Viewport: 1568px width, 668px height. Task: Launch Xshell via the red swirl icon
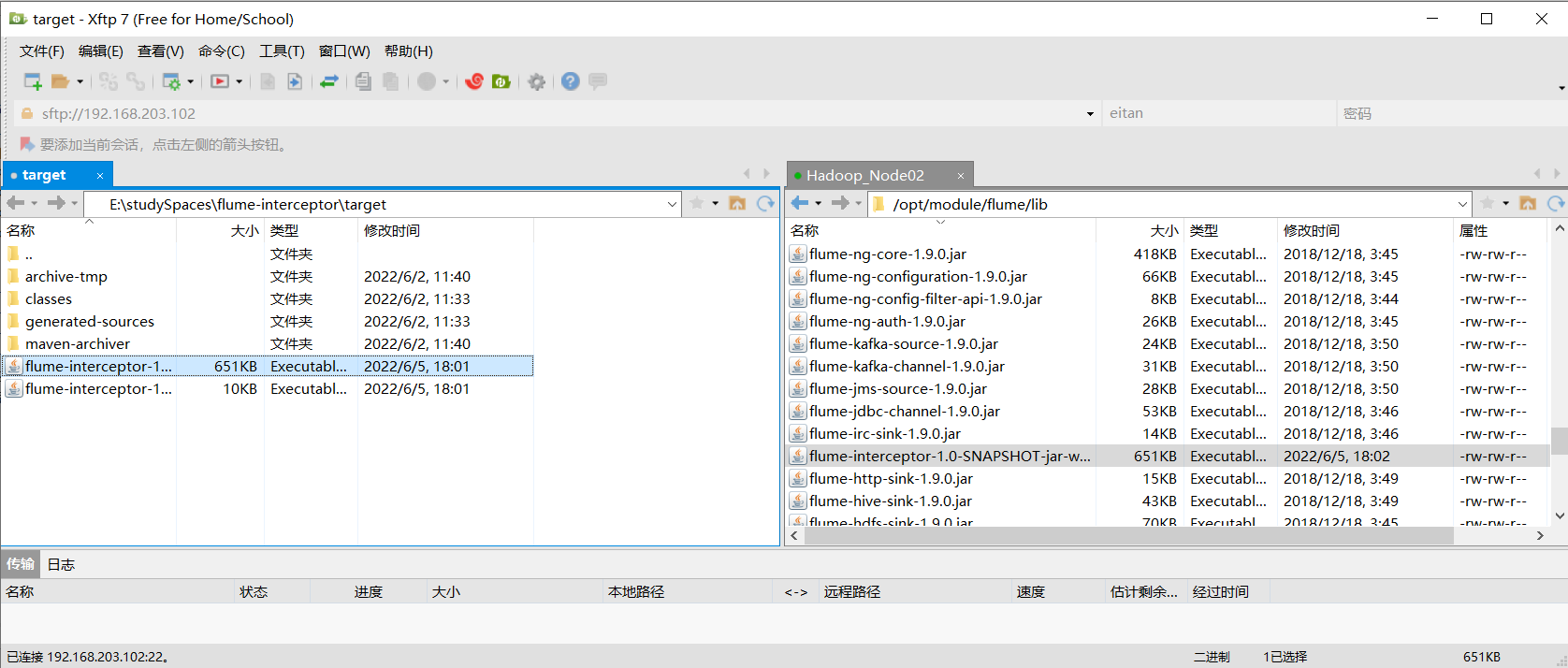point(474,81)
